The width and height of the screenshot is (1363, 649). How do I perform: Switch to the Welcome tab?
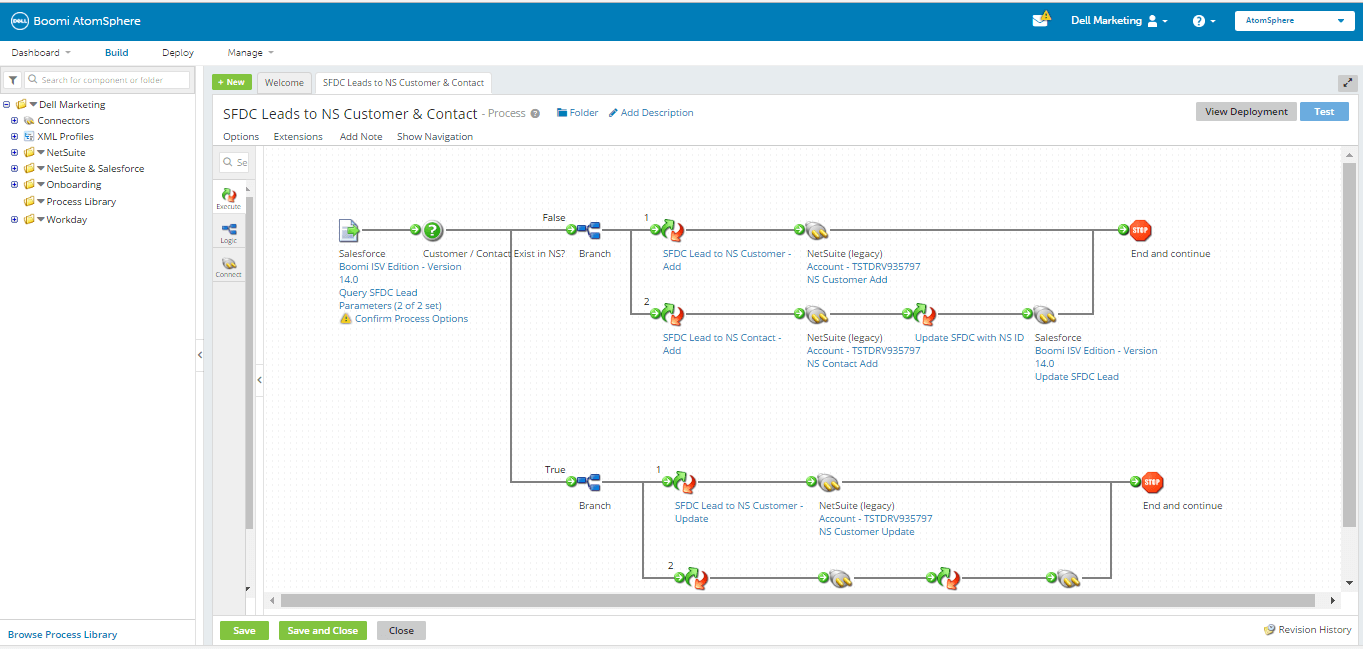[285, 83]
